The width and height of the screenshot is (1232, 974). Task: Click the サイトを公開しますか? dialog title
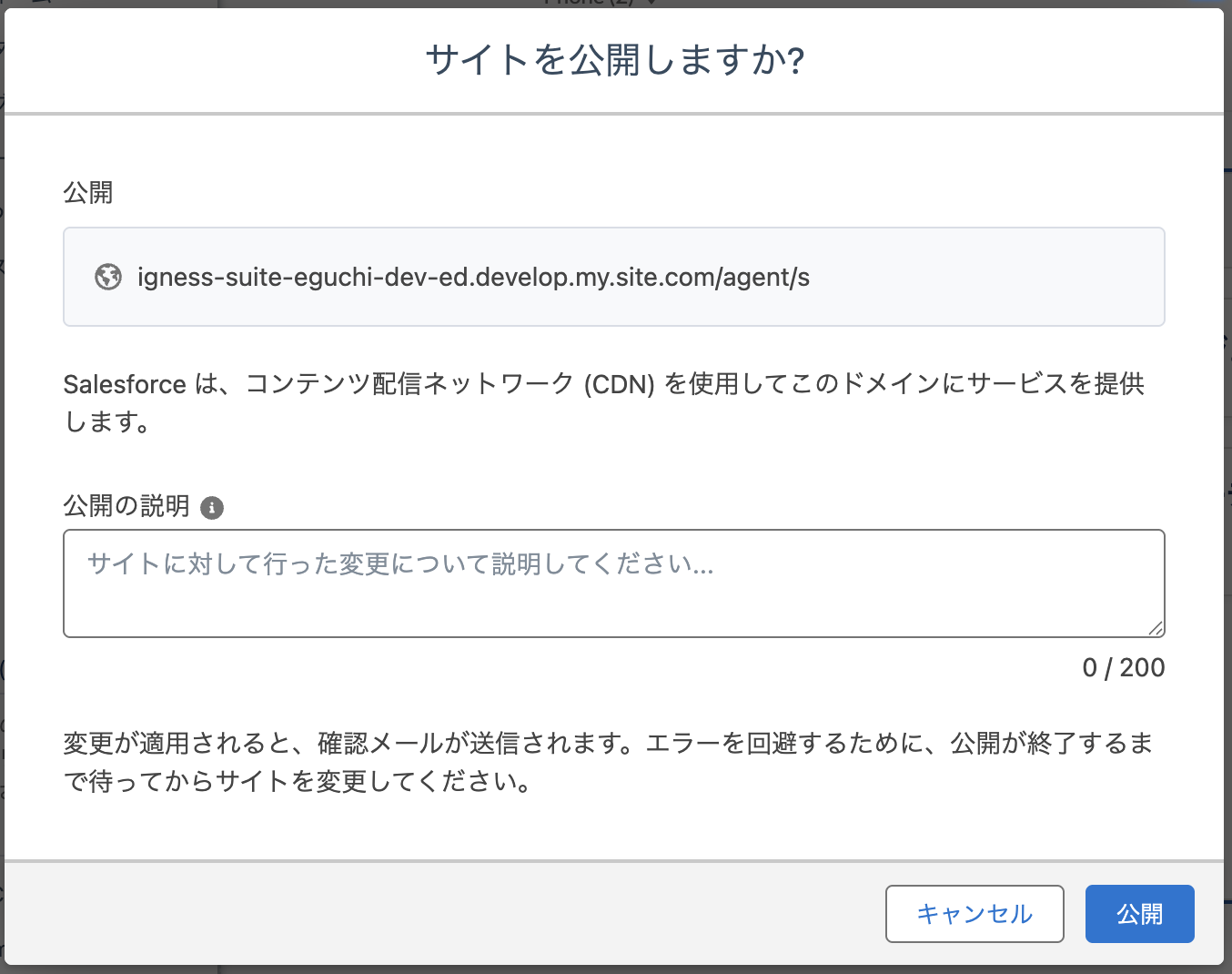click(x=615, y=61)
